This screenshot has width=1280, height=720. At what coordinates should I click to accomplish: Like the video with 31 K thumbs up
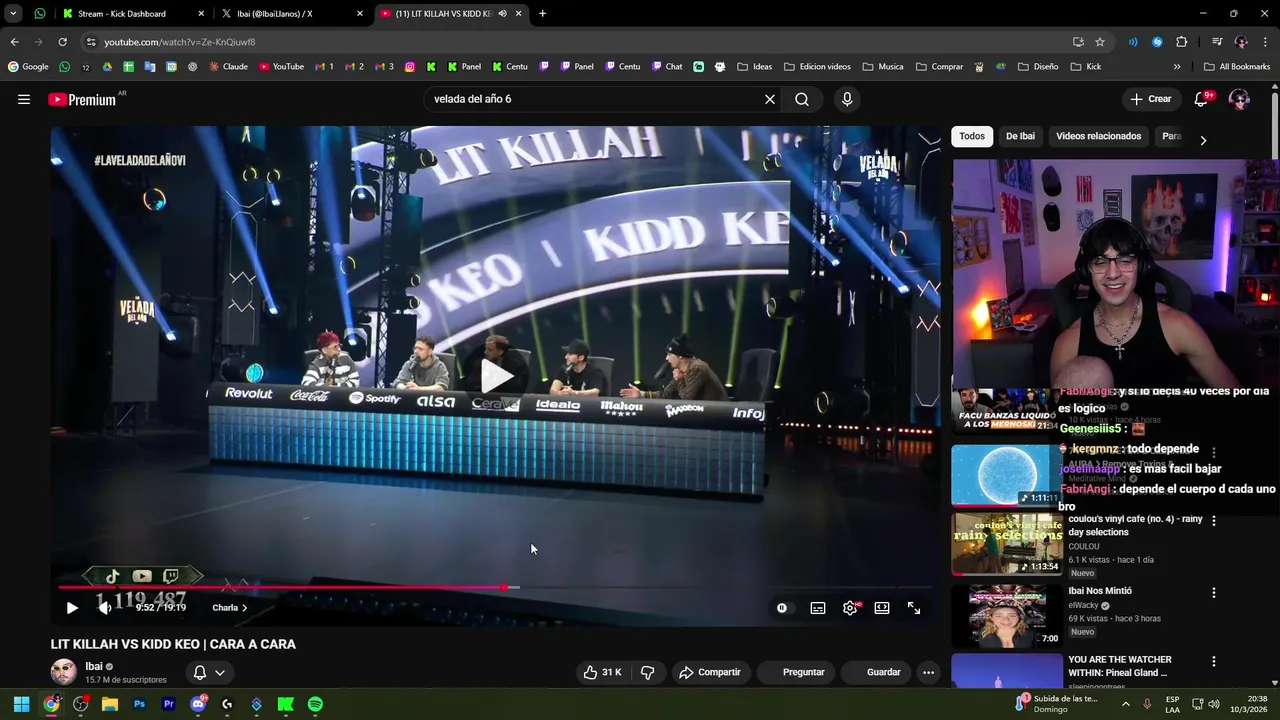602,672
